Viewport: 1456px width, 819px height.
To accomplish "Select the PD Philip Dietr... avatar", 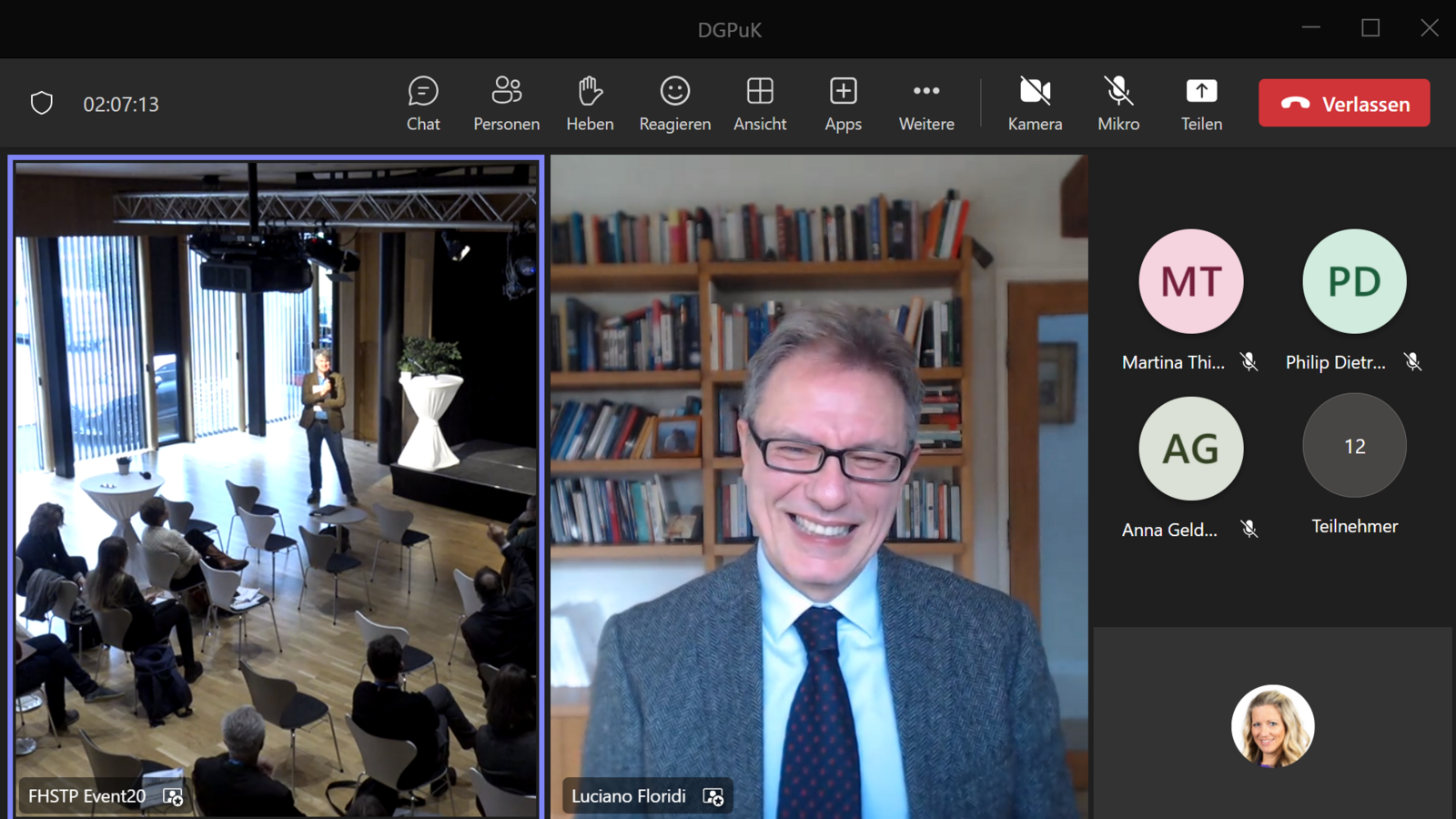I will 1354,281.
